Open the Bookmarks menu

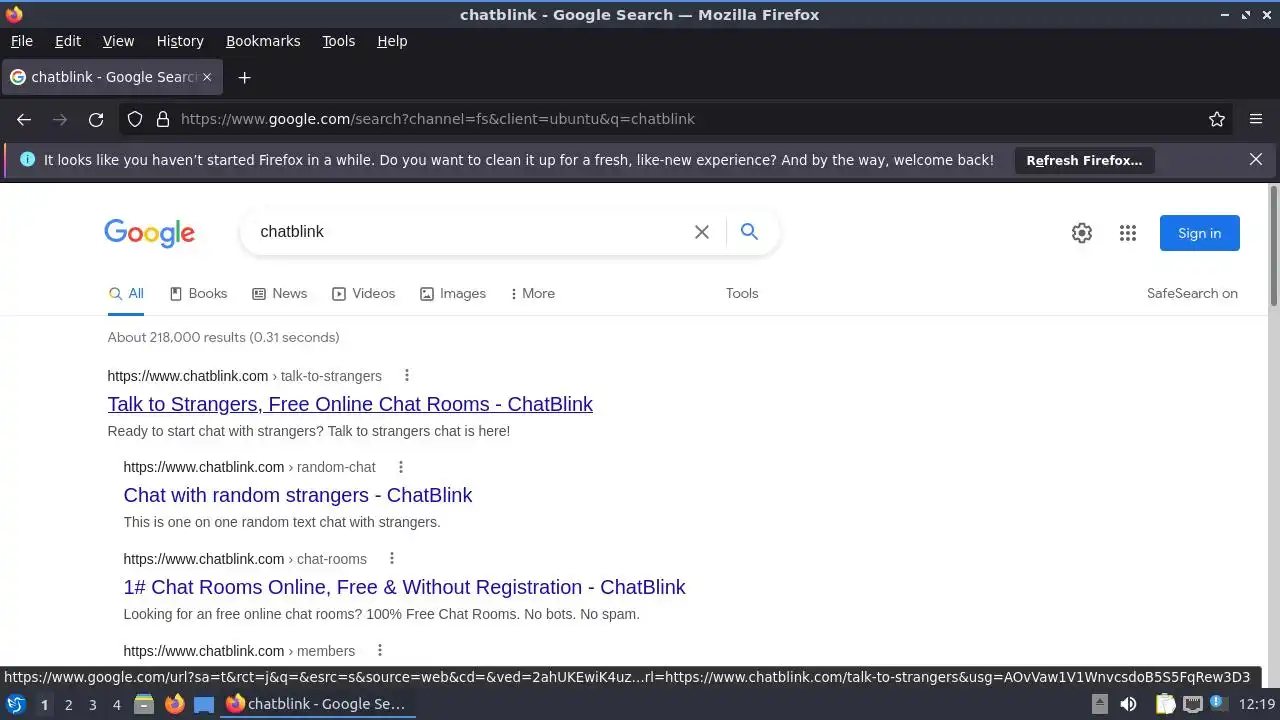[x=263, y=41]
